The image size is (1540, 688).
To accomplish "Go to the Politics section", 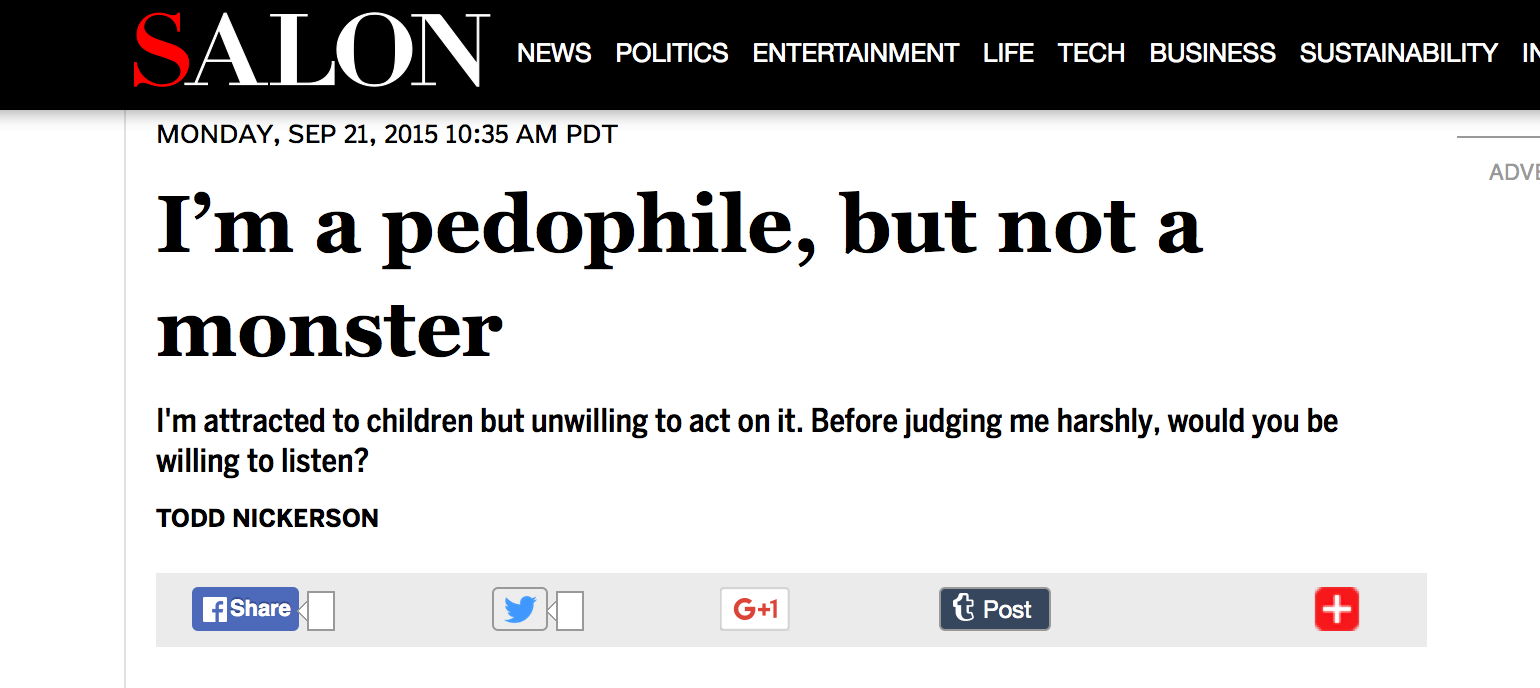I will tap(672, 53).
